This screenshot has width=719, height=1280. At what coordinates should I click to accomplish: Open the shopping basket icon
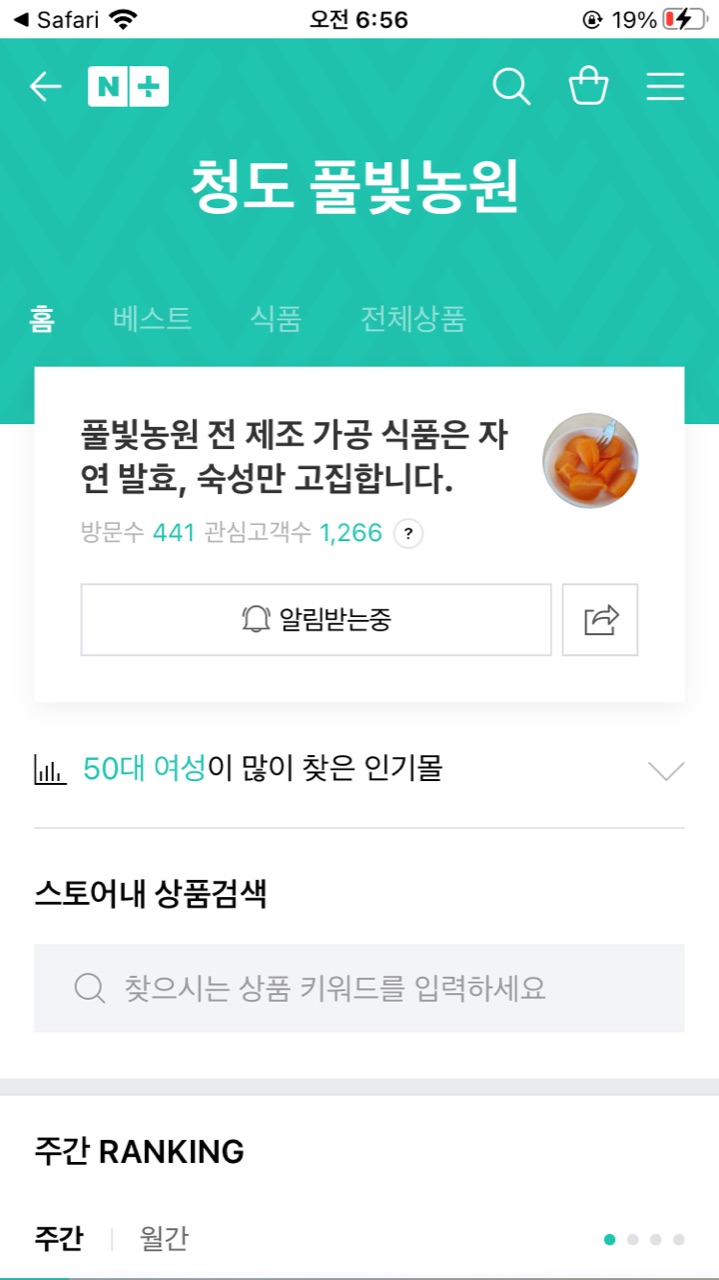point(588,87)
